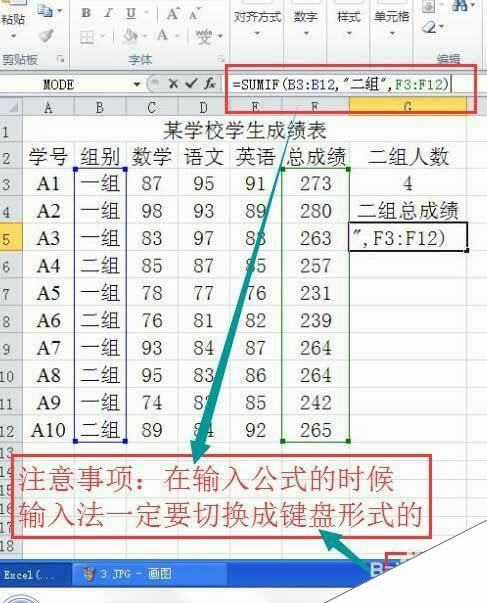Select row 2 header
487x603 pixels.
click(x=11, y=157)
